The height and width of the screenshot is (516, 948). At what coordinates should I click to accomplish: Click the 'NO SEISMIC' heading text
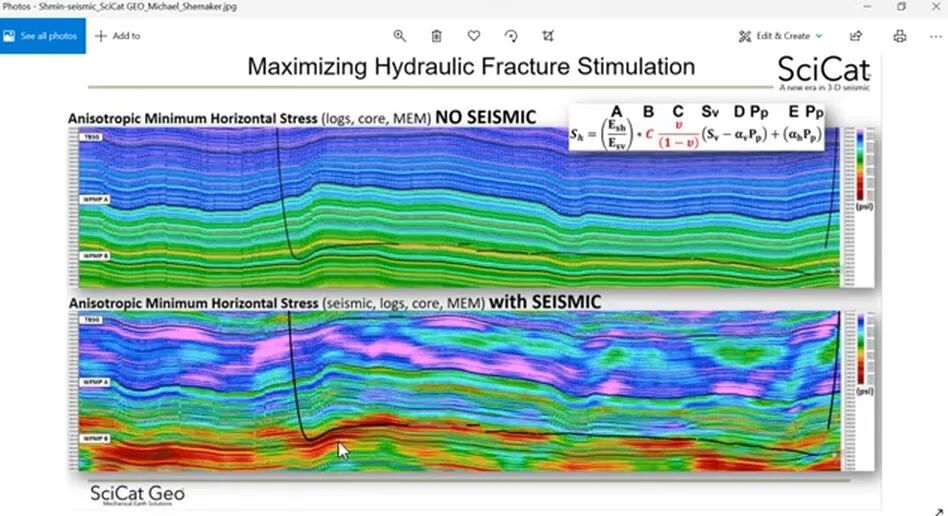(x=485, y=117)
